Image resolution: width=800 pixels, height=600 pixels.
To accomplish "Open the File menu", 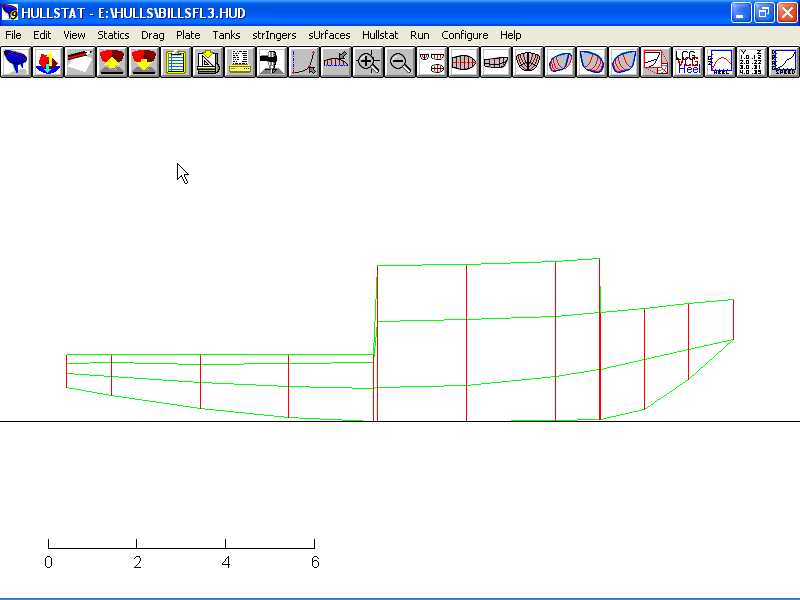I will [x=13, y=35].
